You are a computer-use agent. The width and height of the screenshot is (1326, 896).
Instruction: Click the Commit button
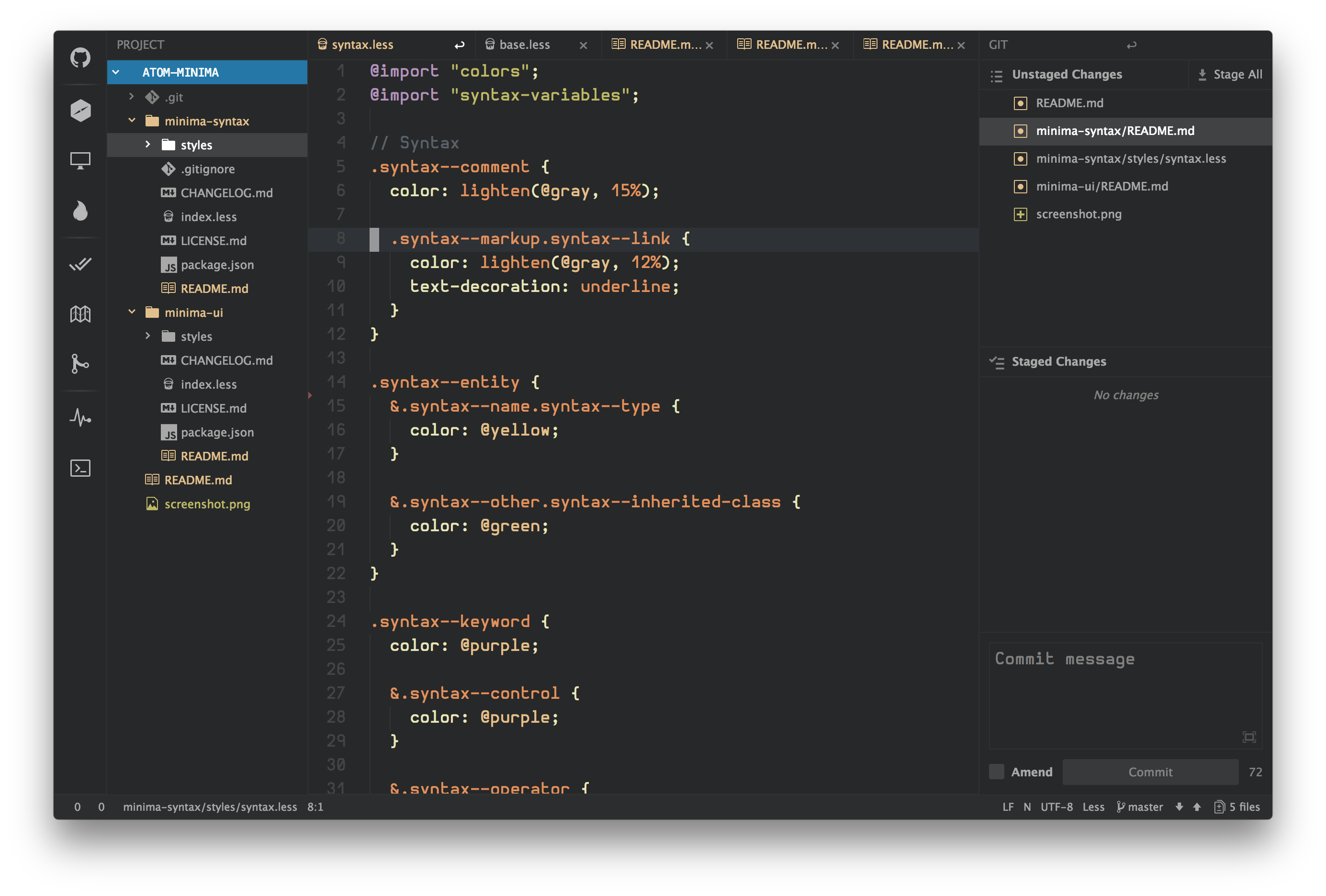(x=1150, y=772)
